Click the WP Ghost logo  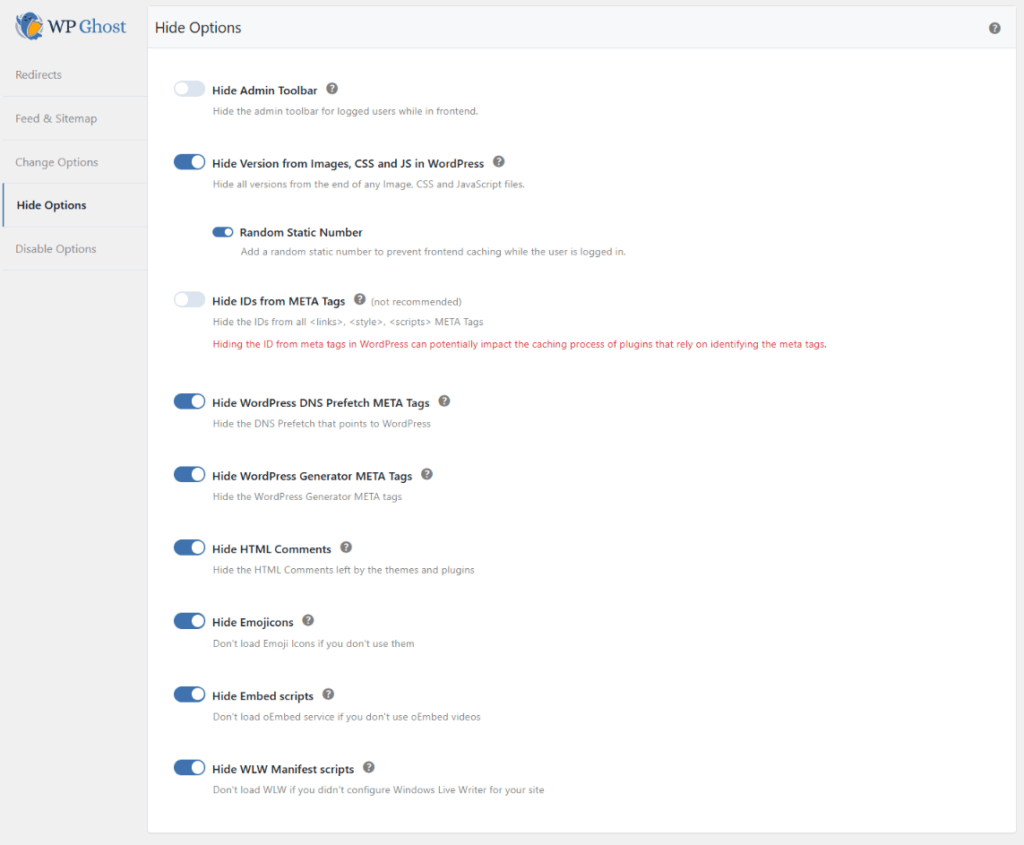(x=70, y=26)
